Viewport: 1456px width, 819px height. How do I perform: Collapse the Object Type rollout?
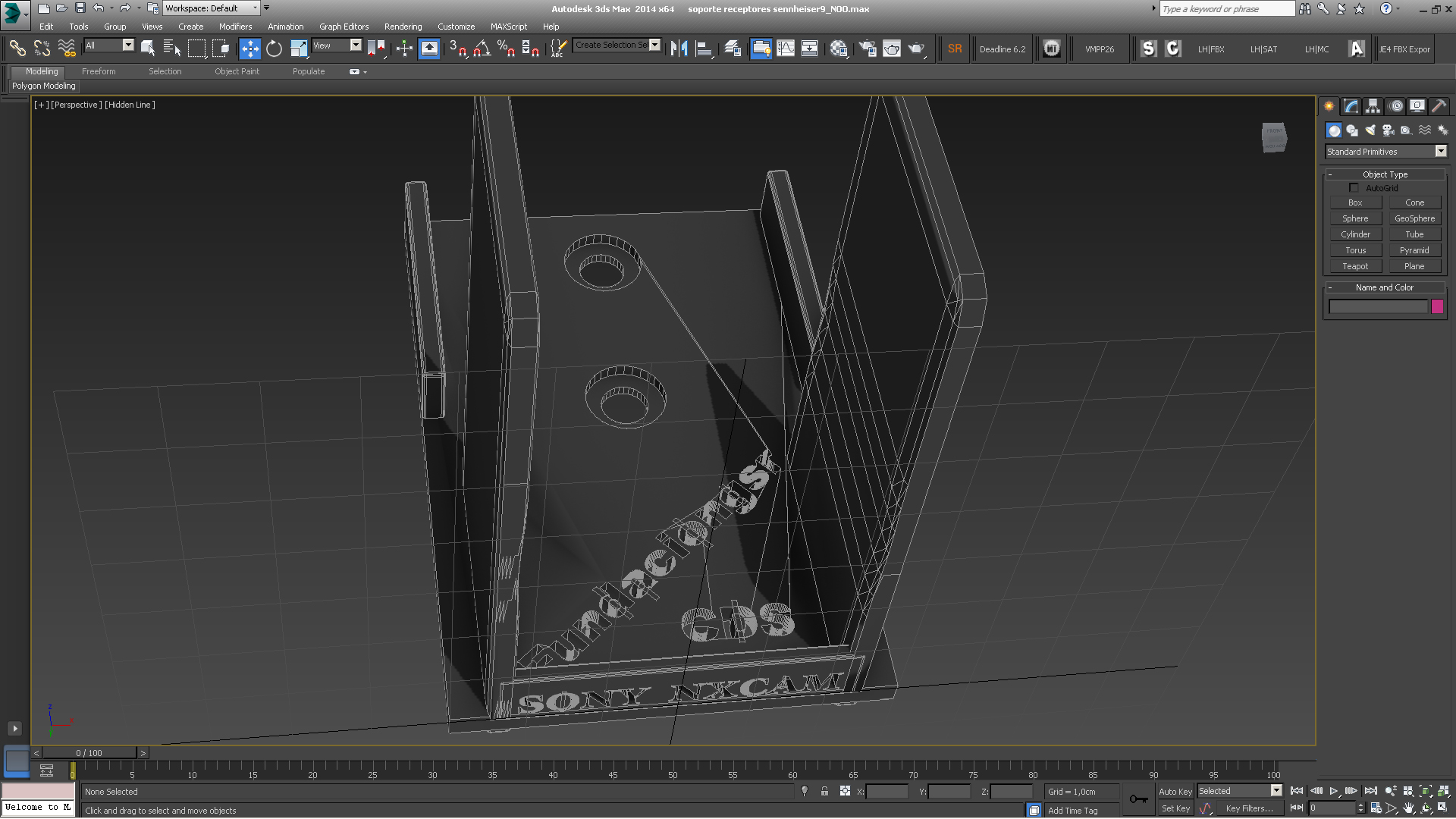coord(1385,174)
